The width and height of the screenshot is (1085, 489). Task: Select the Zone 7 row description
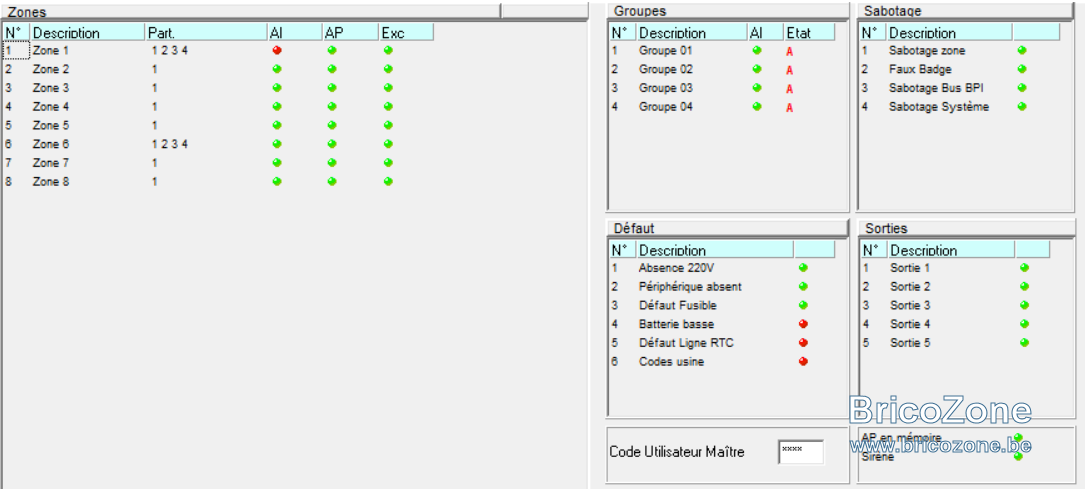click(51, 163)
